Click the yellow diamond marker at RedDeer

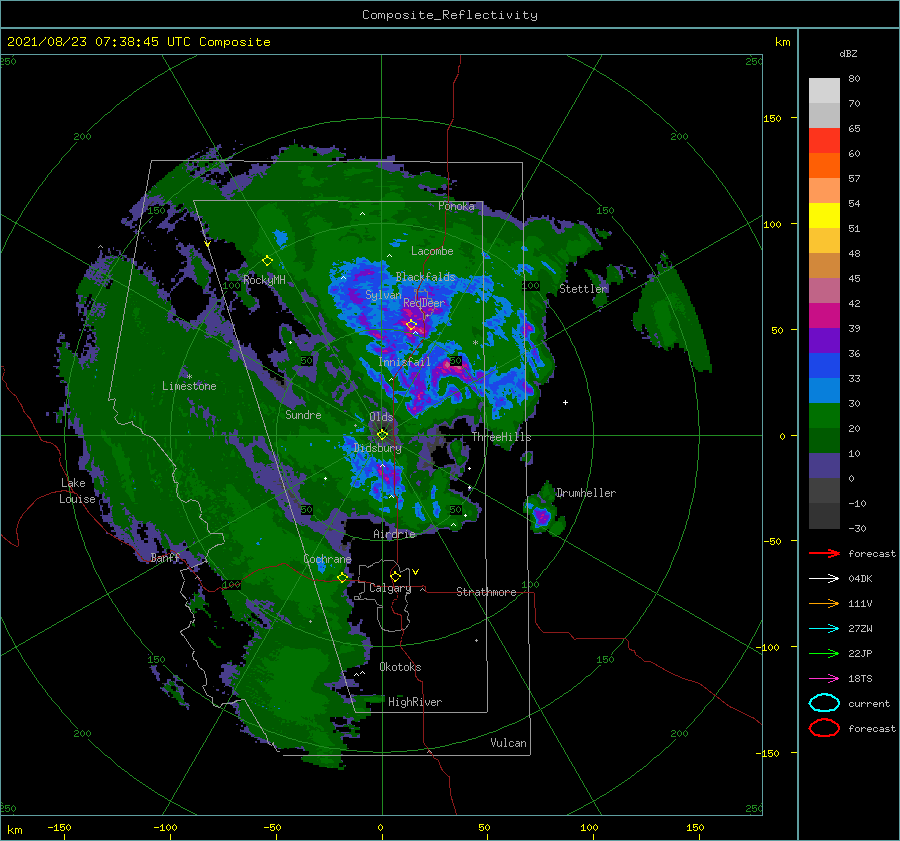(411, 325)
